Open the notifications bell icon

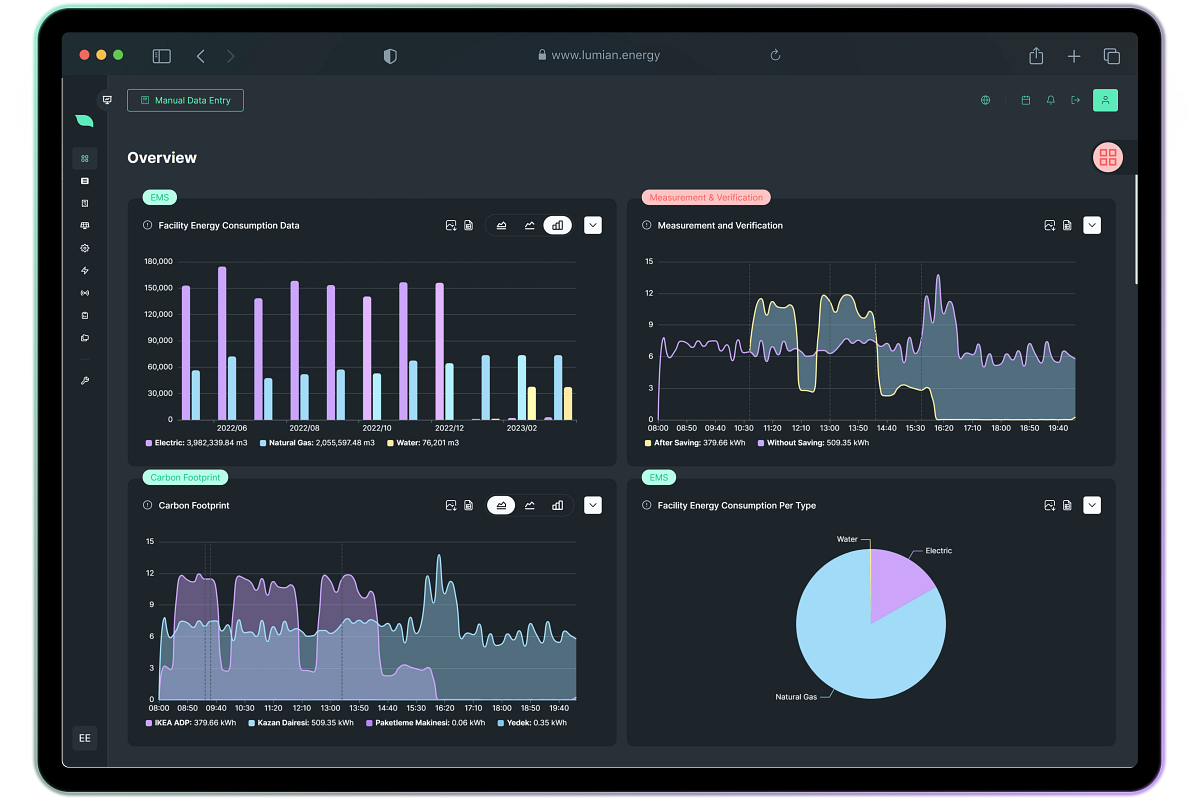pyautogui.click(x=1052, y=100)
